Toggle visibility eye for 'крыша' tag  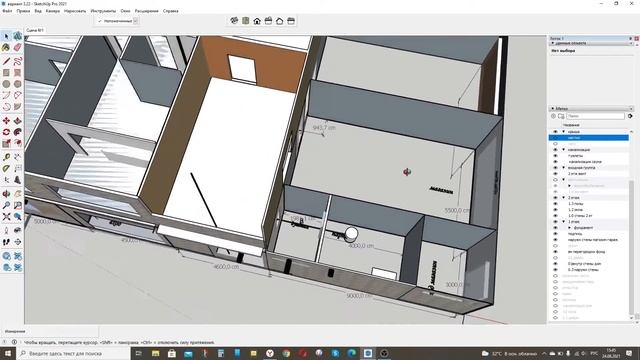555,132
